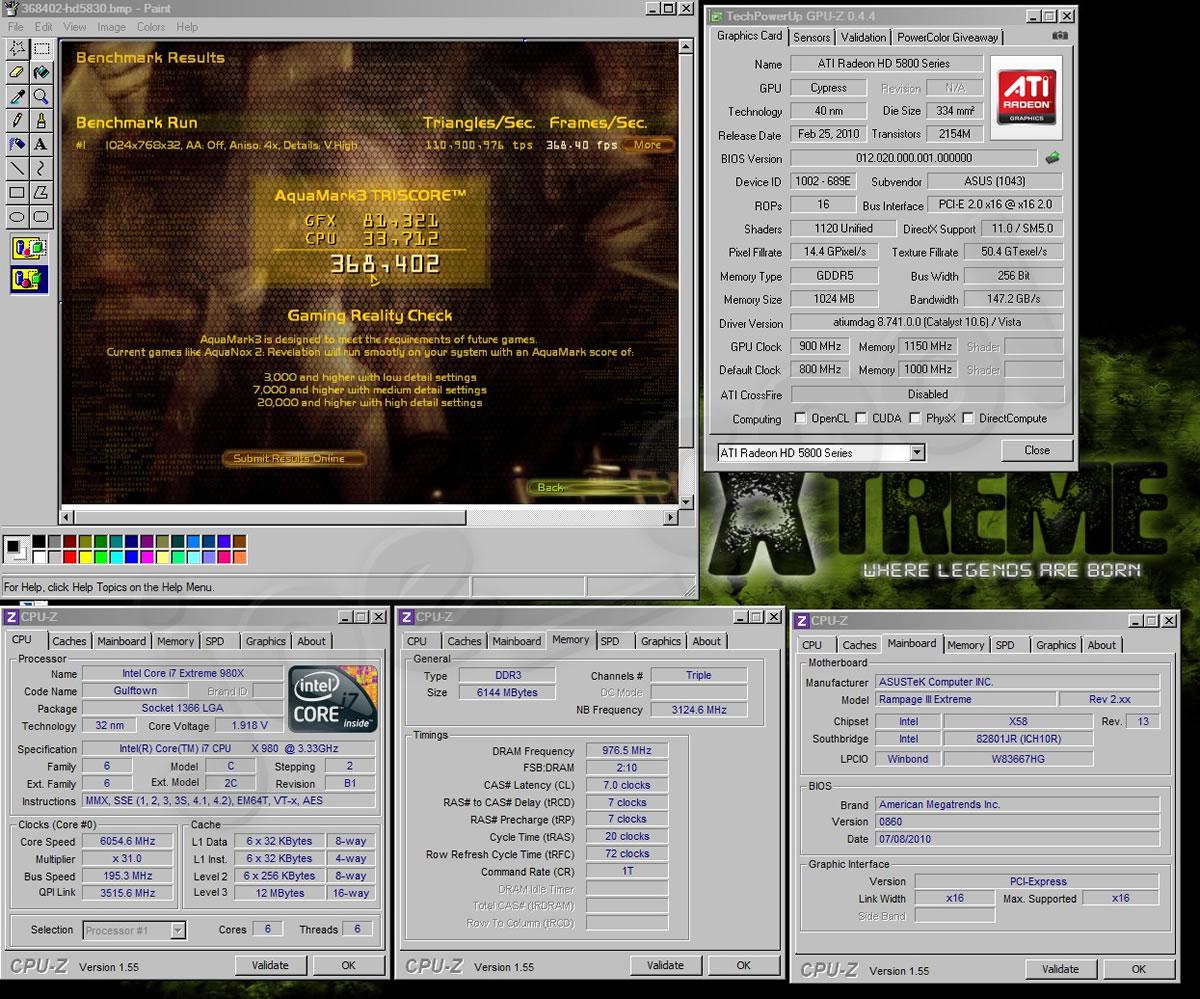Select the Free-Form Select tool in Paint

tap(17, 48)
